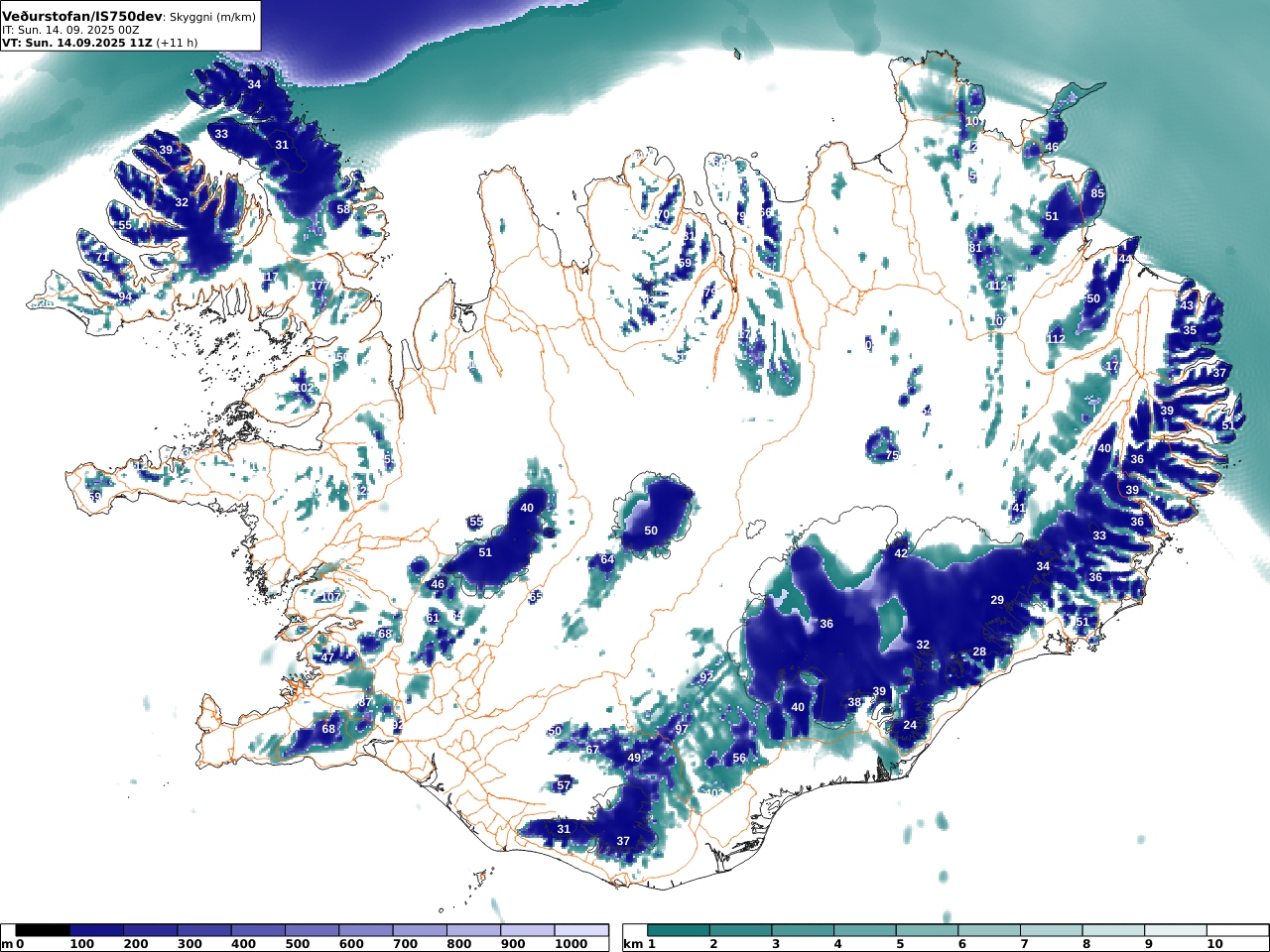
Task: Click the '500' tick label on the m legend
Action: [x=298, y=944]
